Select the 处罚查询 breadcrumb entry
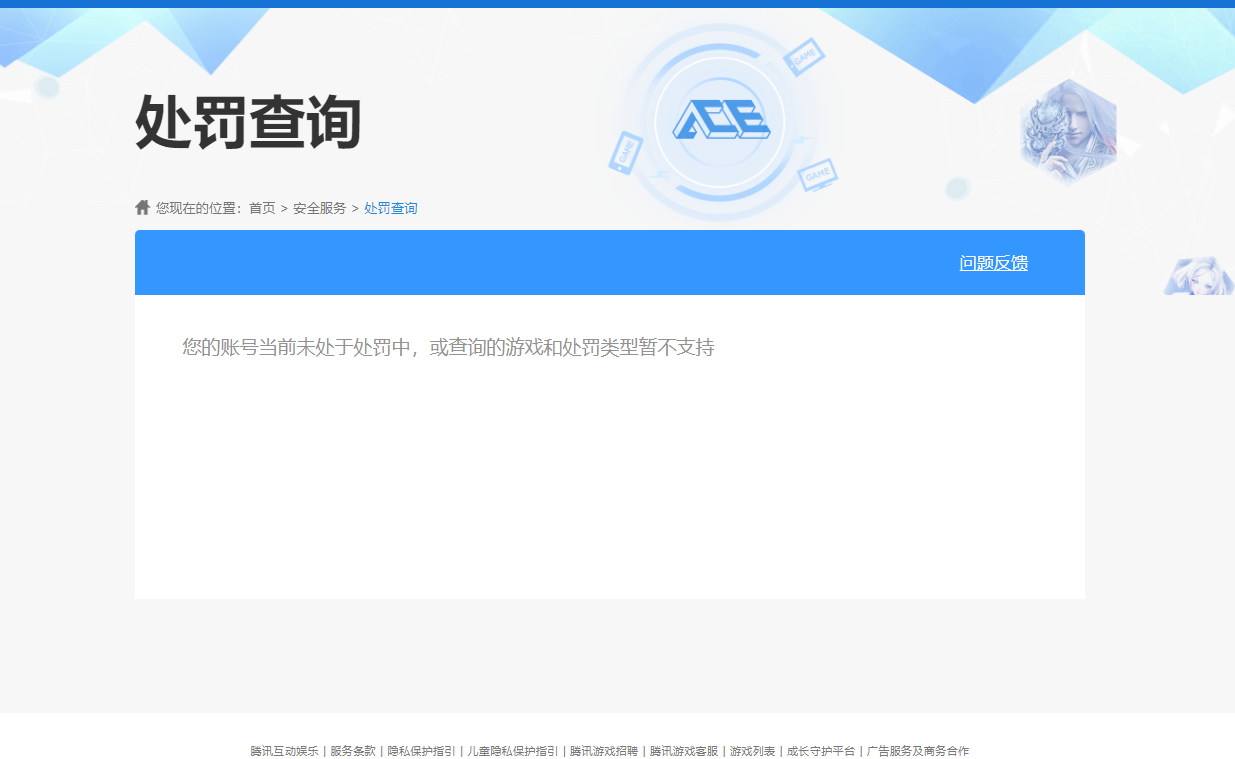The width and height of the screenshot is (1235, 759). (x=389, y=207)
